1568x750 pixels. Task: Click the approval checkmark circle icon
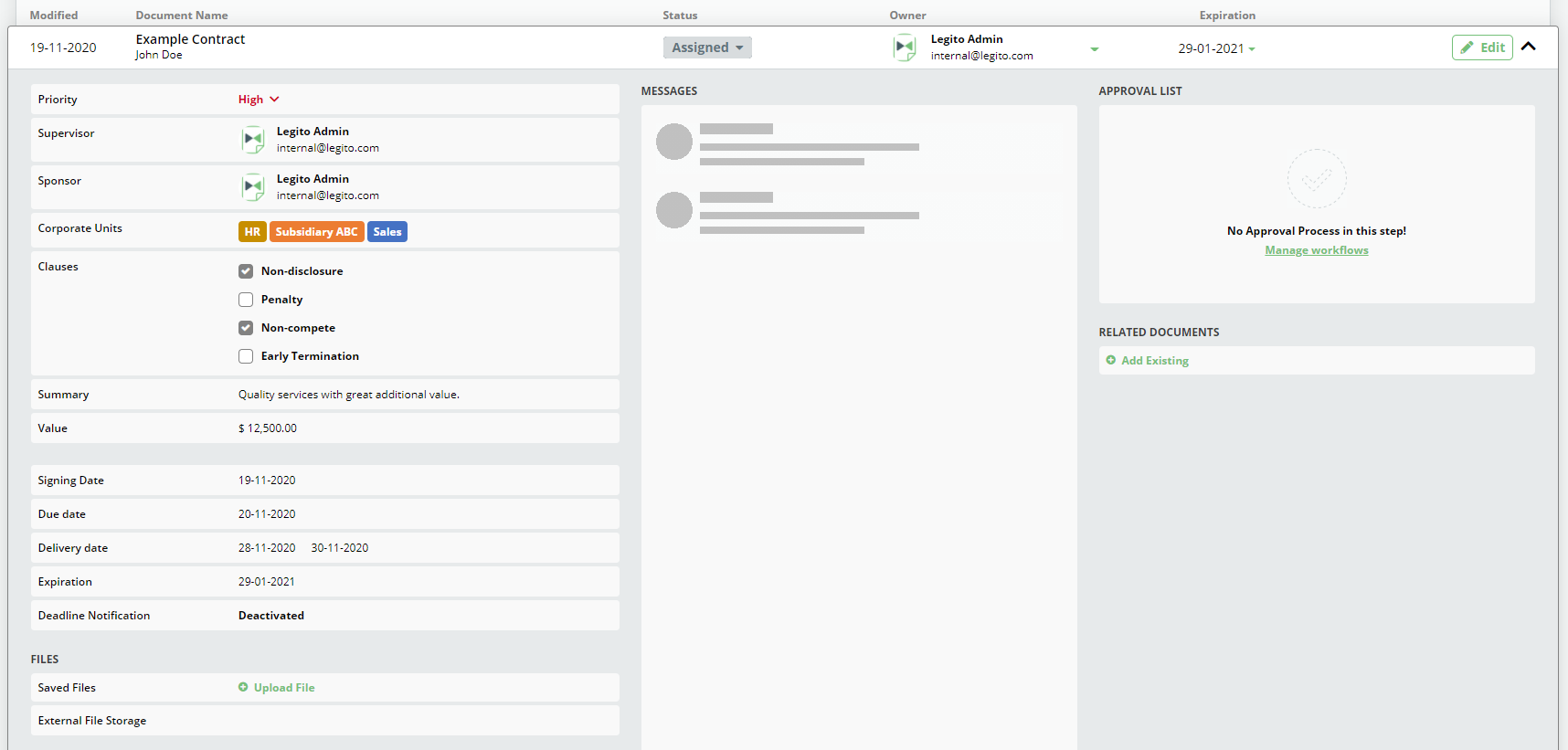(1316, 179)
